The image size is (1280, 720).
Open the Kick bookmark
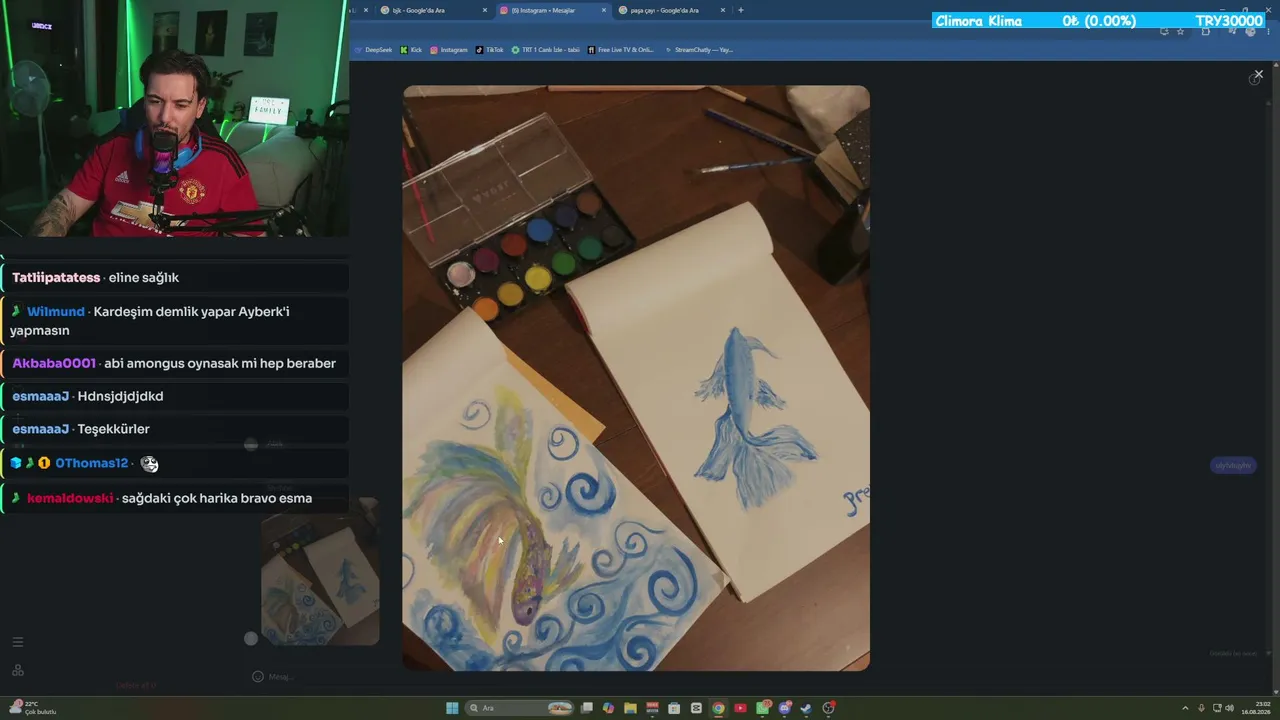tap(411, 49)
